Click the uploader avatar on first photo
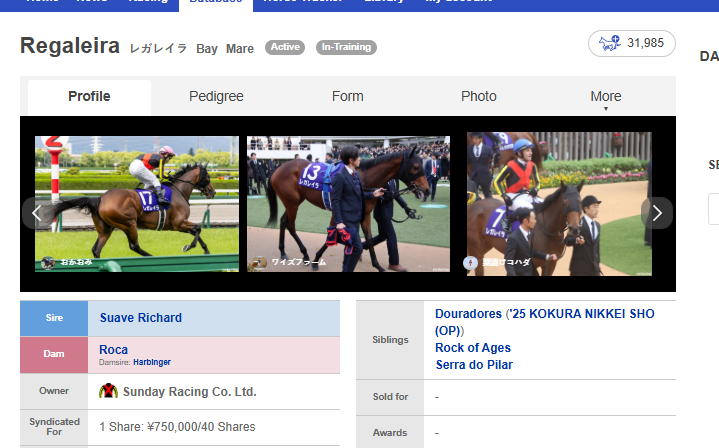The height and width of the screenshot is (448, 719). click(48, 262)
